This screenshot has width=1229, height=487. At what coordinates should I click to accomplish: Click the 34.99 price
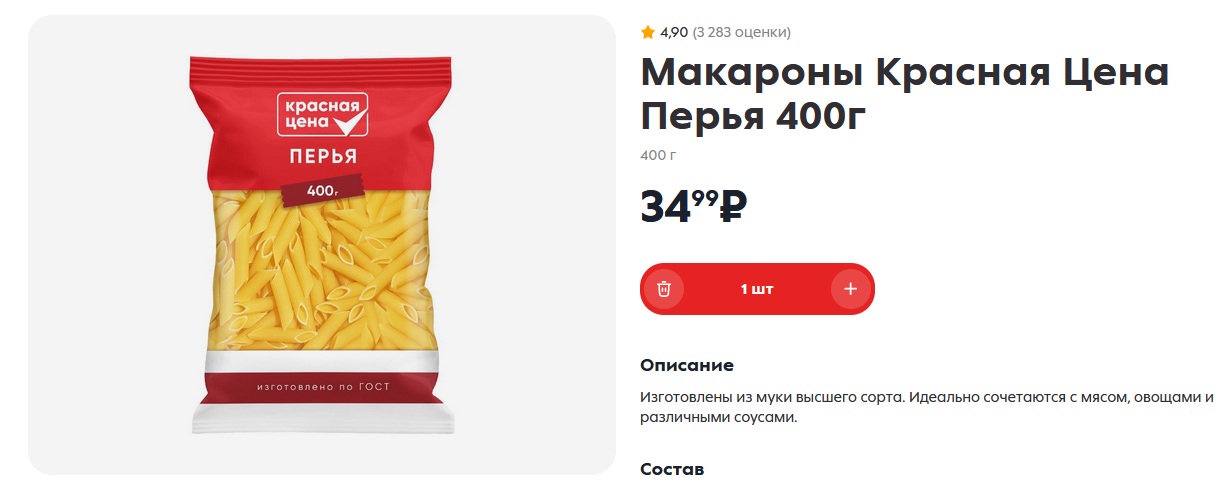[679, 206]
